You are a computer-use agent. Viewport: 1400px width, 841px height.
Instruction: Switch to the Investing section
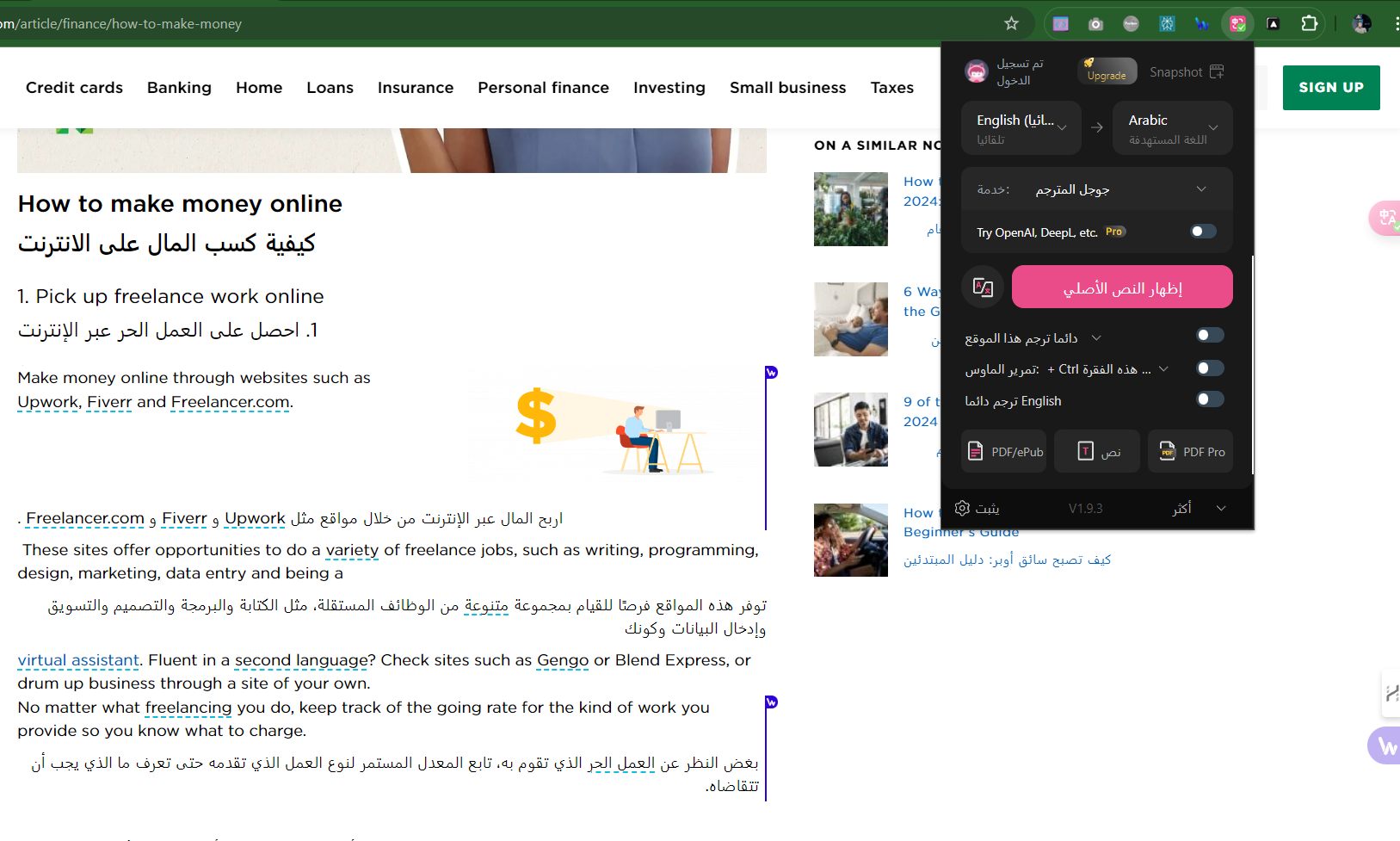[669, 87]
